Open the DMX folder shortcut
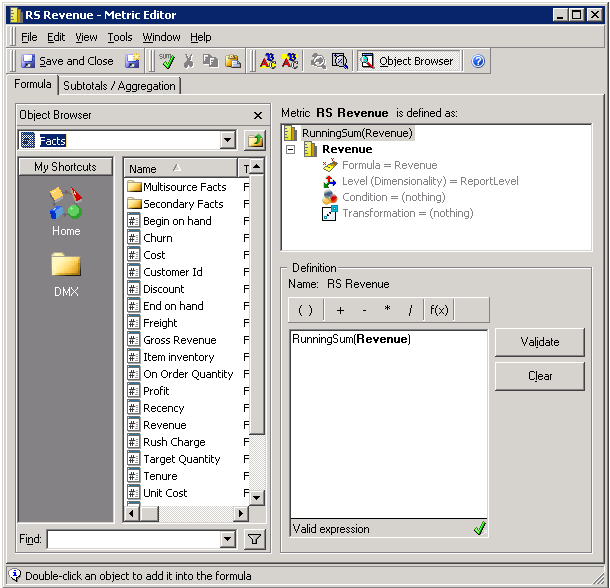The width and height of the screenshot is (610, 588). click(66, 273)
